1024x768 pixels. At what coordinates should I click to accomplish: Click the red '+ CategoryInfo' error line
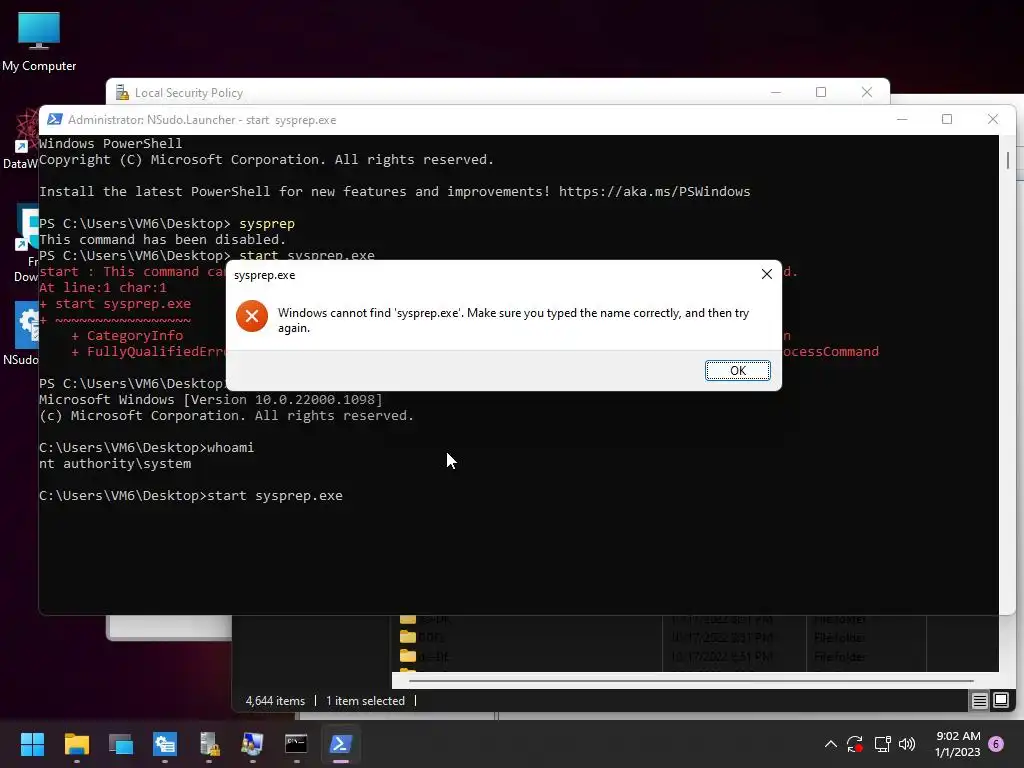click(127, 336)
